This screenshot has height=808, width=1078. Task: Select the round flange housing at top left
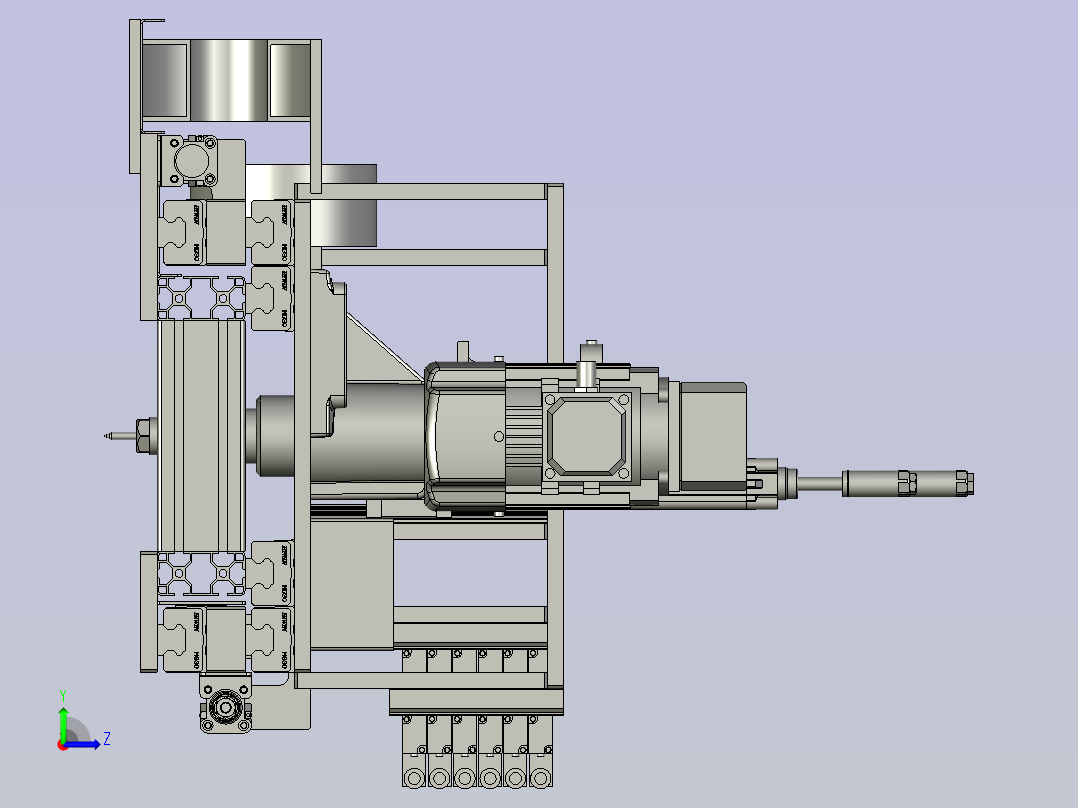[x=190, y=162]
